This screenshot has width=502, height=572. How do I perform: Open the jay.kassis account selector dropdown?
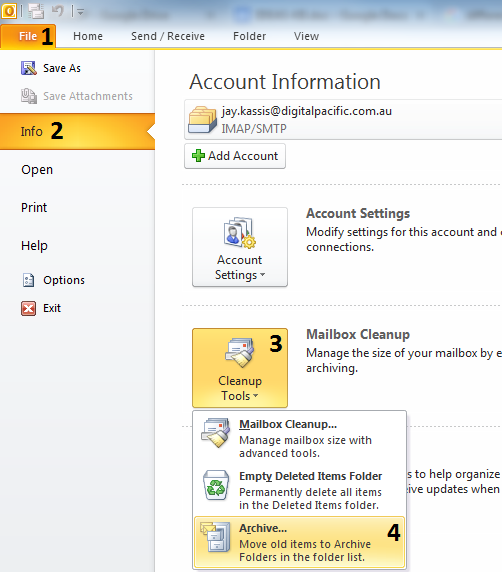click(x=343, y=120)
